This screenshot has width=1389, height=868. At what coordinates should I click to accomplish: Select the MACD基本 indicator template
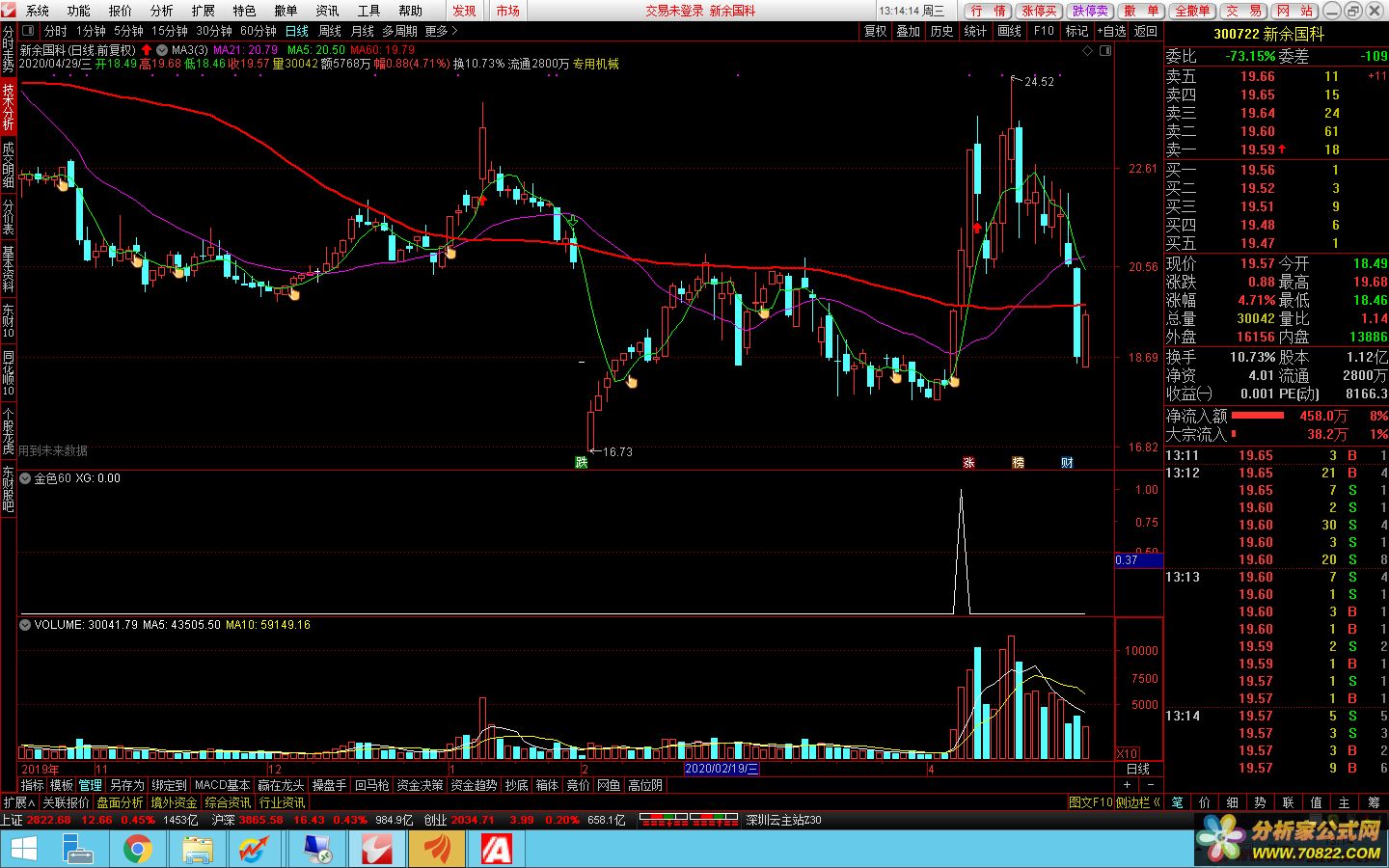click(x=222, y=785)
